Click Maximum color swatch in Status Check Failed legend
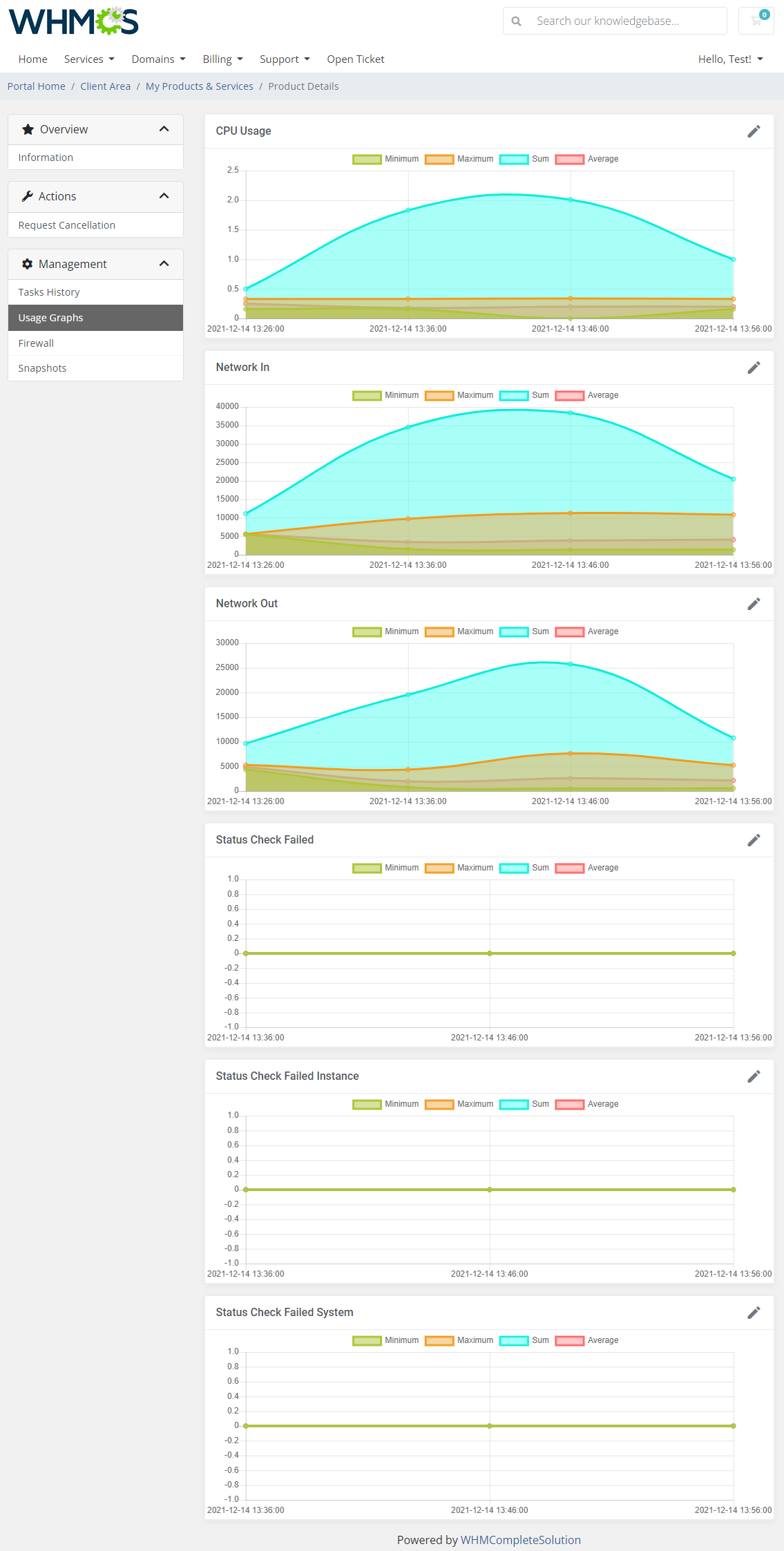Viewport: 784px width, 1551px height. (439, 868)
